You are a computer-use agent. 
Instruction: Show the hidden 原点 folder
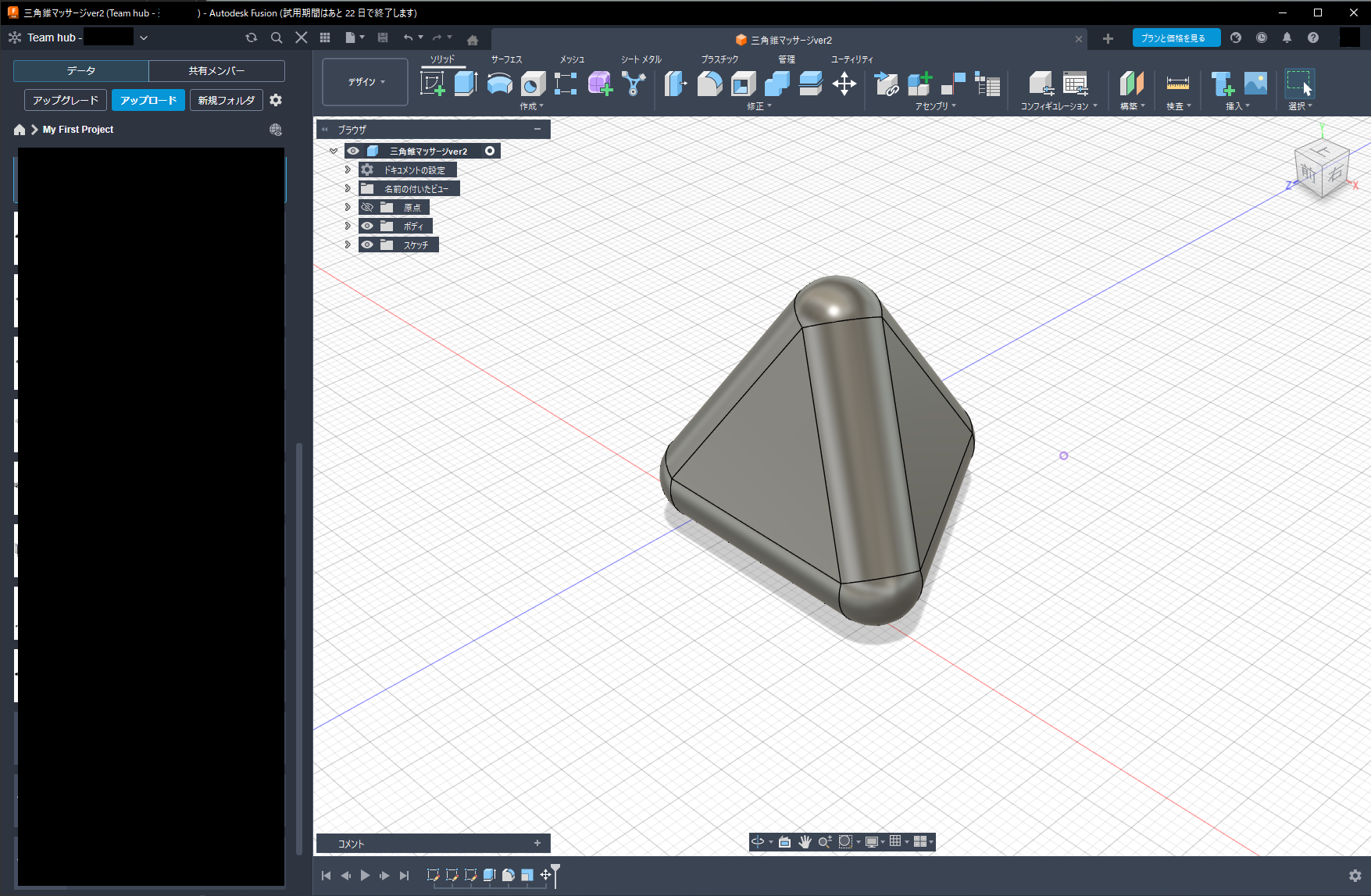coord(367,207)
